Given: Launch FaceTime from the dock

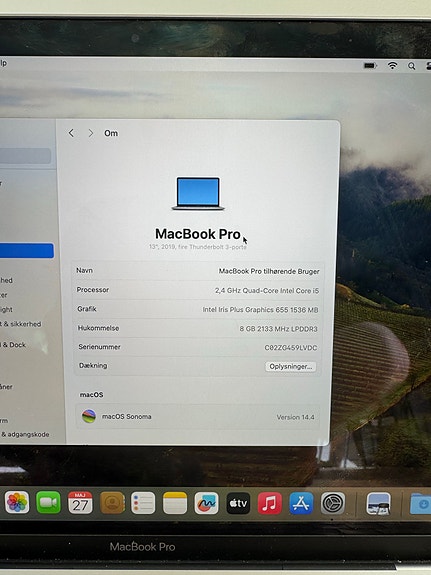Looking at the screenshot, I should click(48, 502).
